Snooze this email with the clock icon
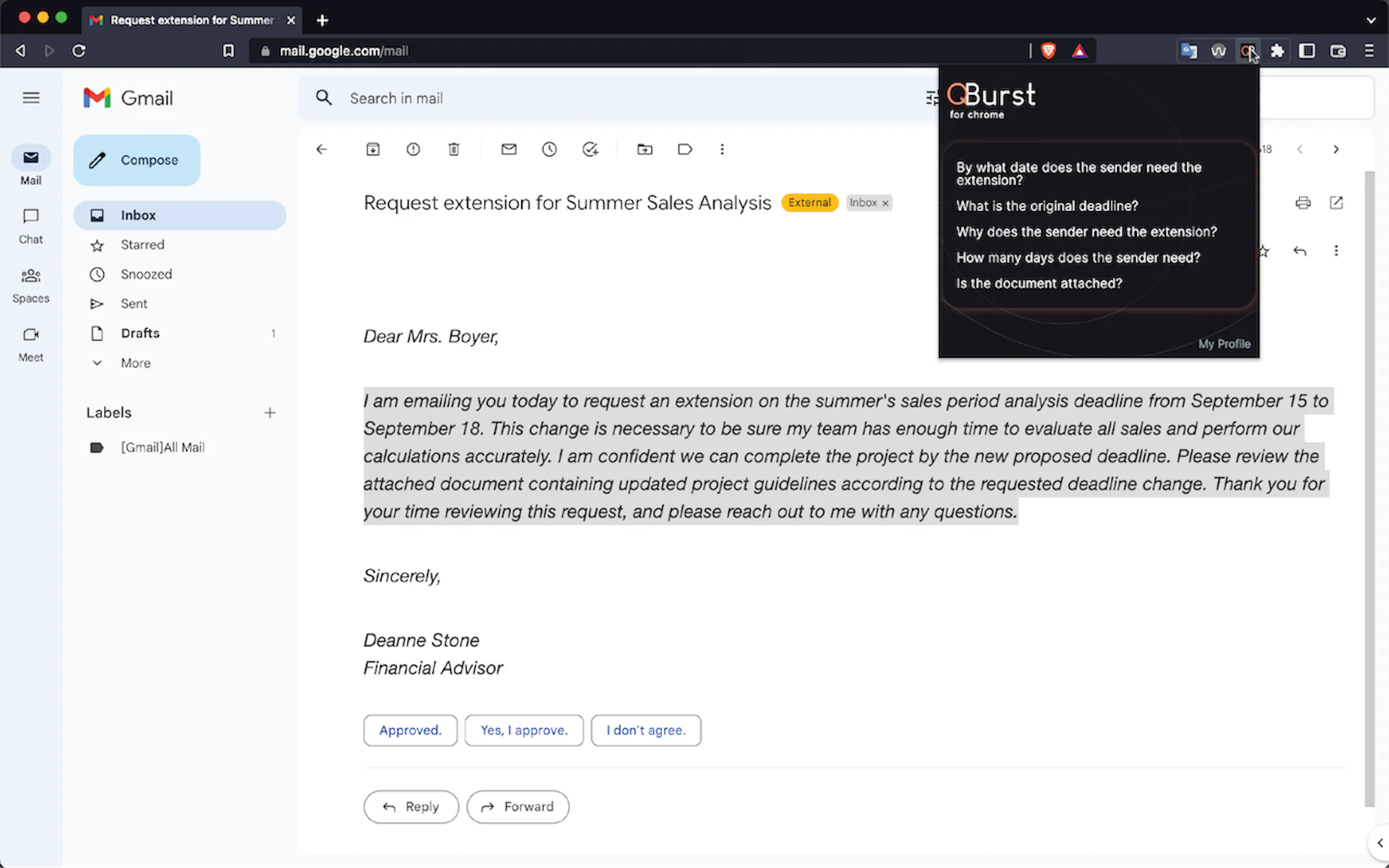 pos(549,149)
